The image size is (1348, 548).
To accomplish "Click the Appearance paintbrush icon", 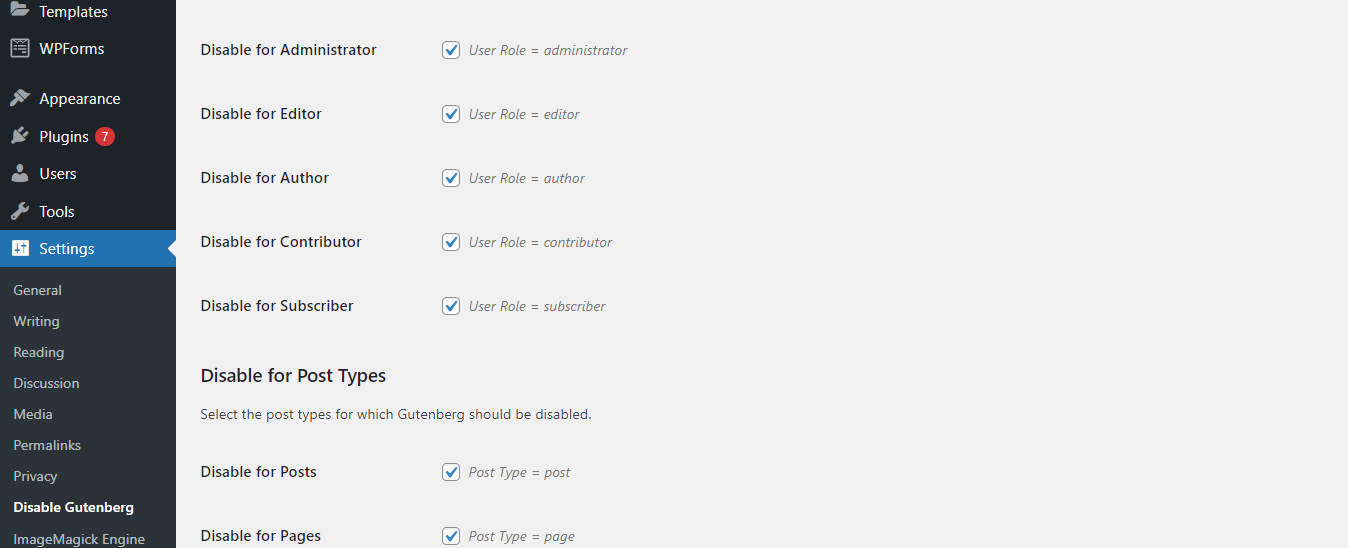I will coord(20,98).
